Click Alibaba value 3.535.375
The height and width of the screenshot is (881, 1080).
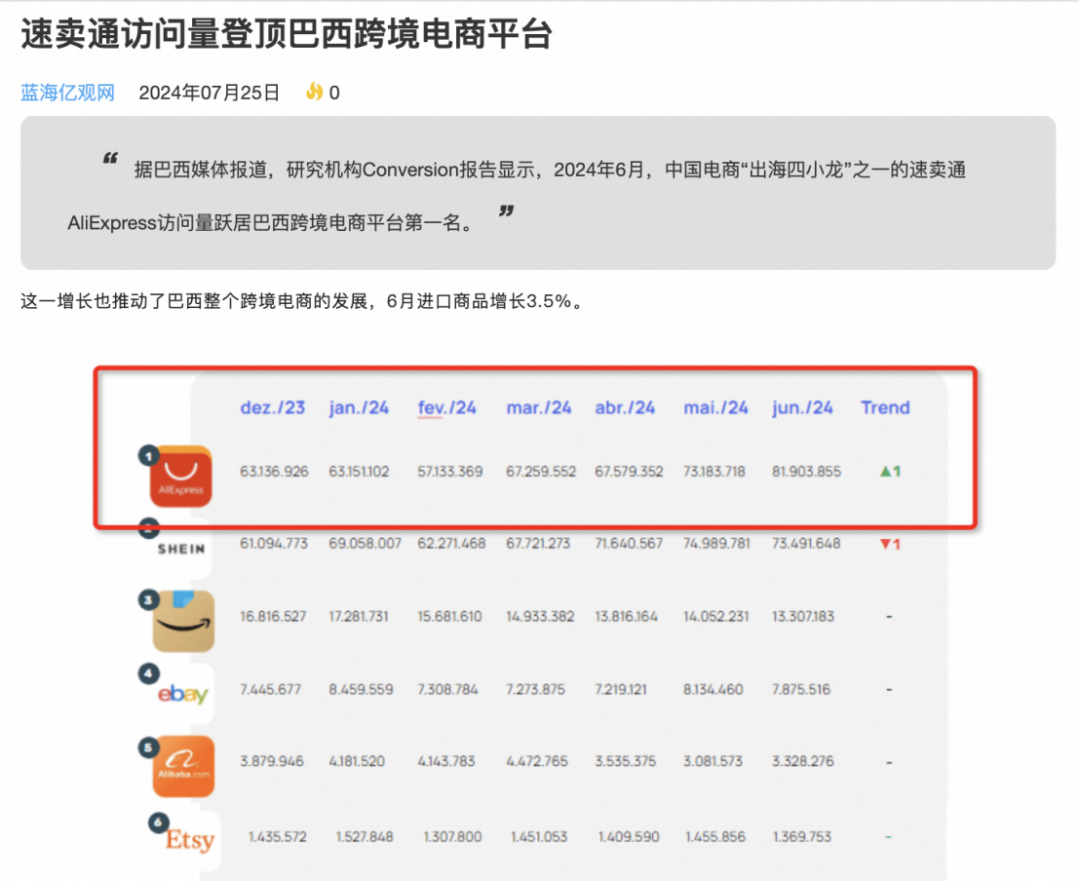[625, 762]
